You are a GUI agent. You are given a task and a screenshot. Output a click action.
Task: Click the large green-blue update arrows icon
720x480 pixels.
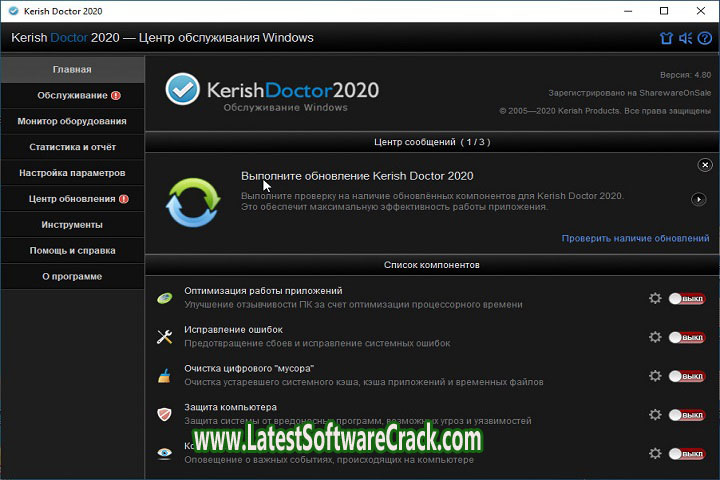click(x=191, y=199)
